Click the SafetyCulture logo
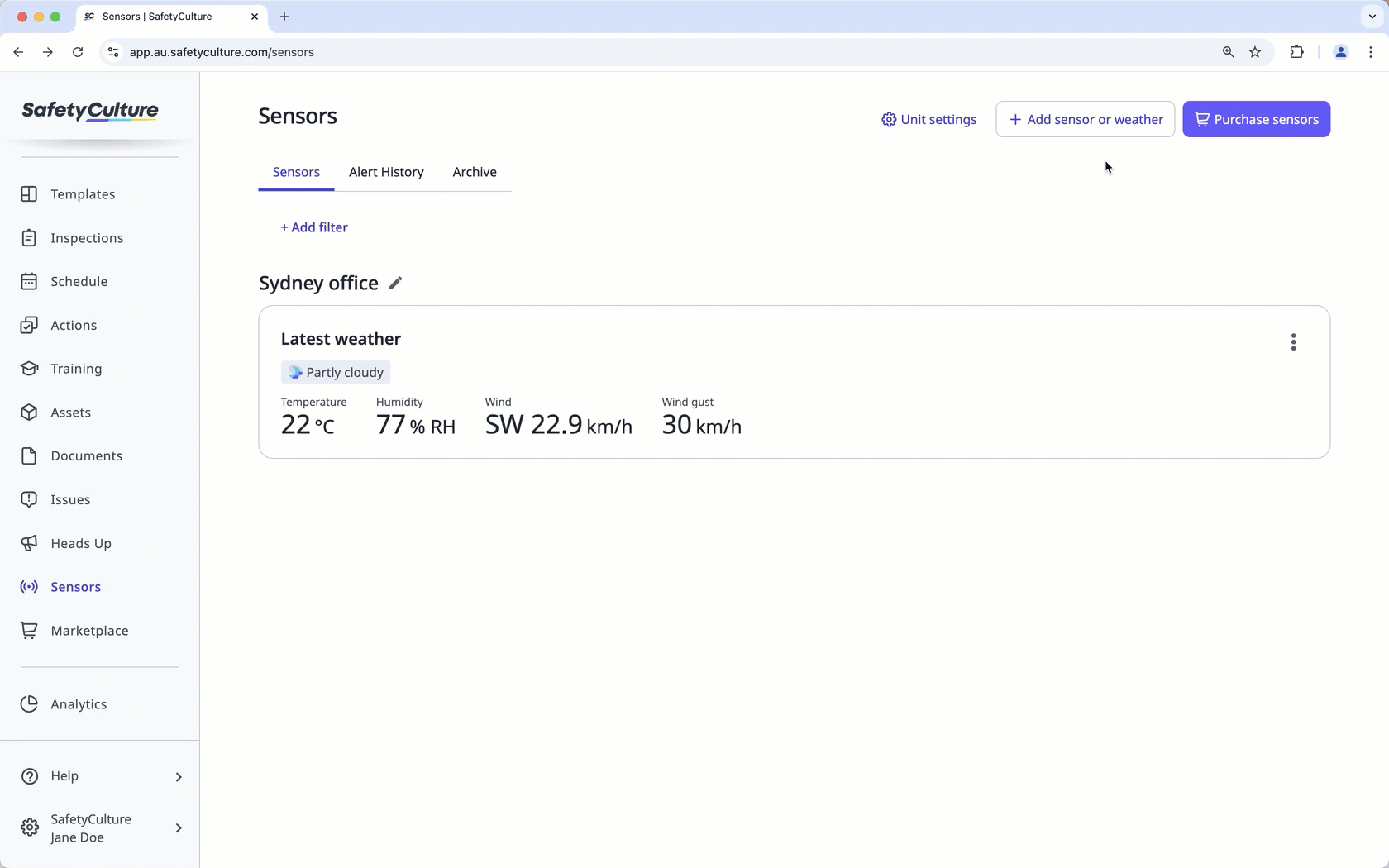The width and height of the screenshot is (1389, 868). point(90,111)
